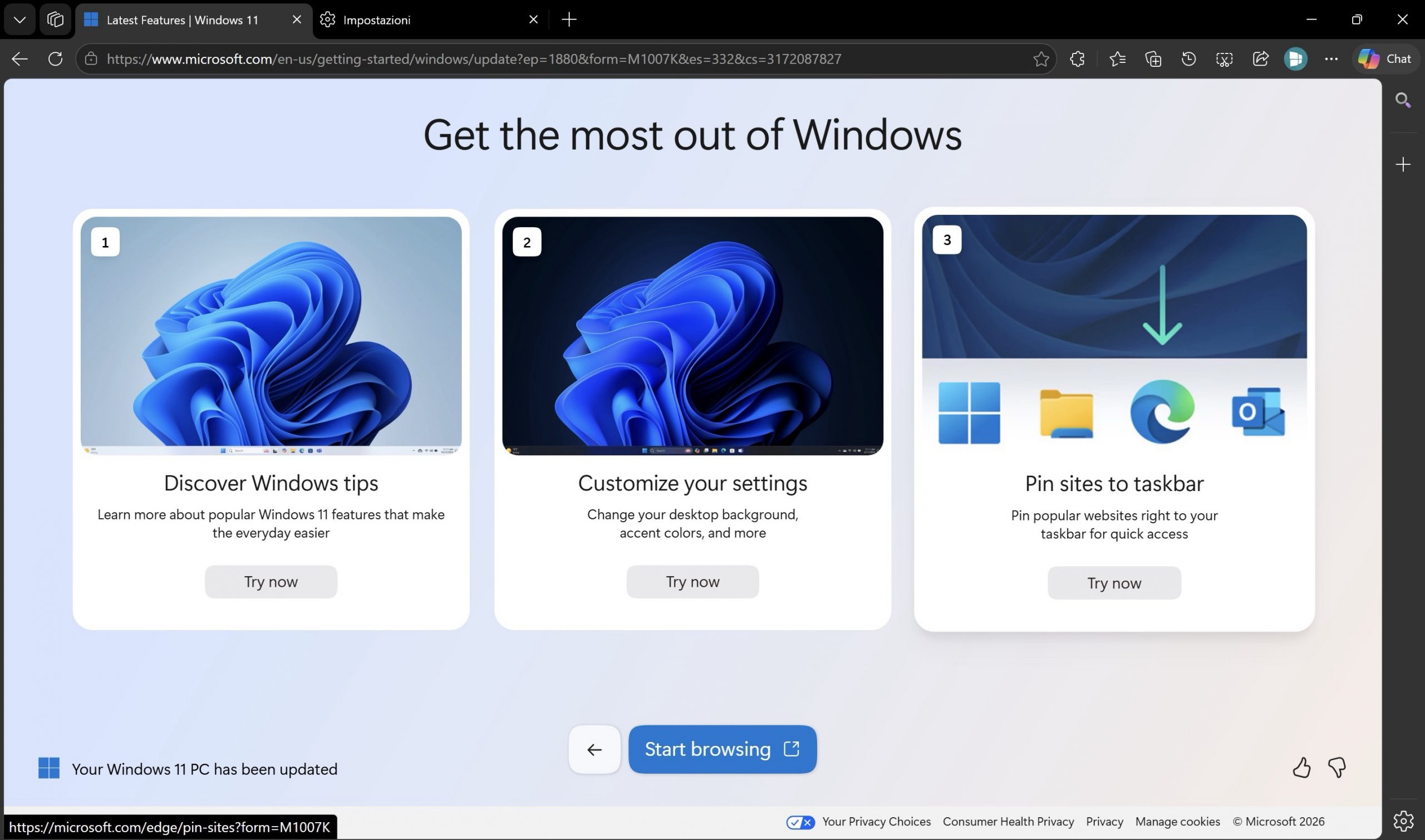This screenshot has width=1425, height=840.
Task: Click the Your Windows 11 PC has been updated text
Action: click(x=205, y=769)
